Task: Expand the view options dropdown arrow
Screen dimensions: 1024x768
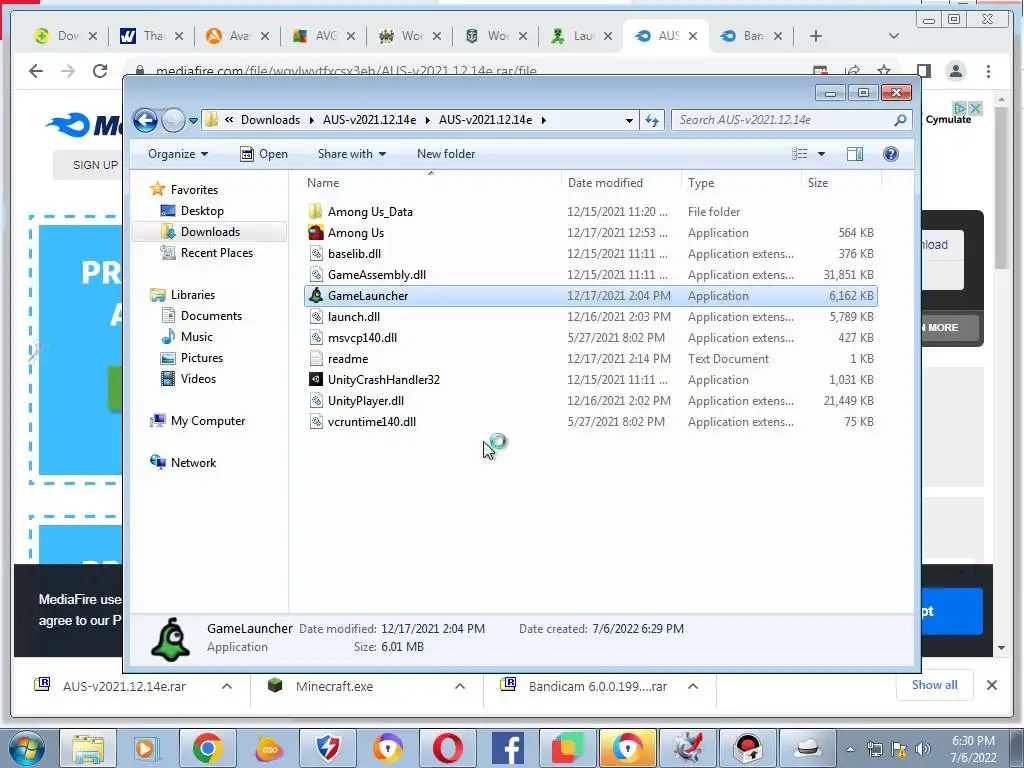Action: pos(822,154)
